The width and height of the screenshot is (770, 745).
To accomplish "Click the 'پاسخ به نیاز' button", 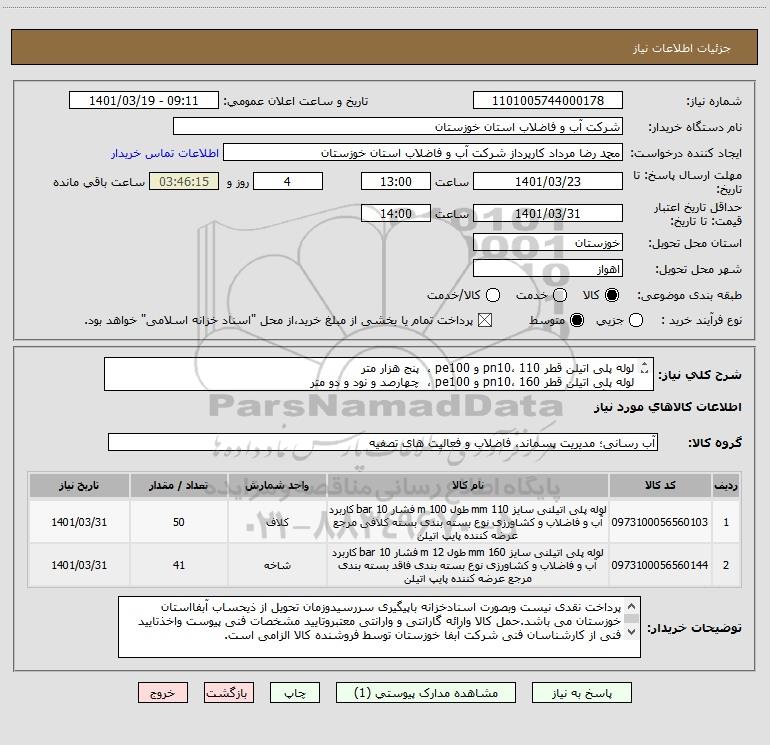I will pos(581,693).
